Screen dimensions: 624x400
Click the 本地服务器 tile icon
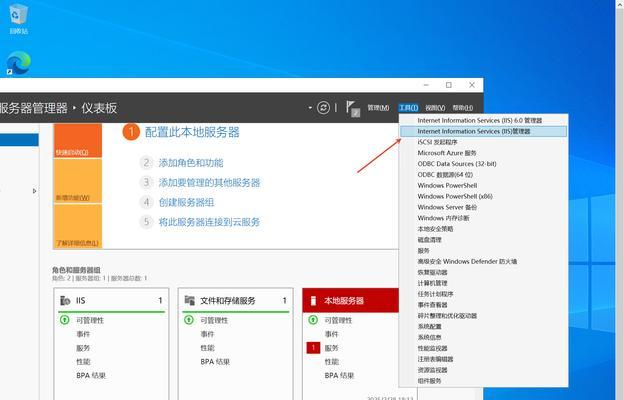313,300
